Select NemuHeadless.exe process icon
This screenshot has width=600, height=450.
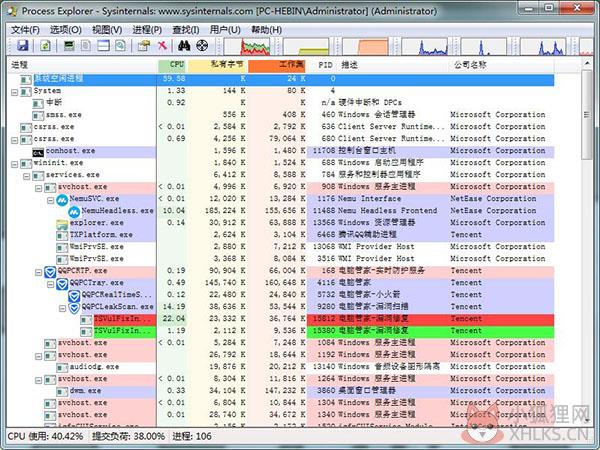pyautogui.click(x=74, y=211)
